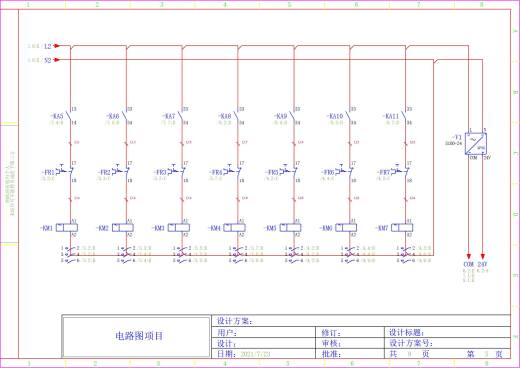Pick the KM7 contactor coil symbol
Viewport: 520px width, 368px height.
[402, 228]
